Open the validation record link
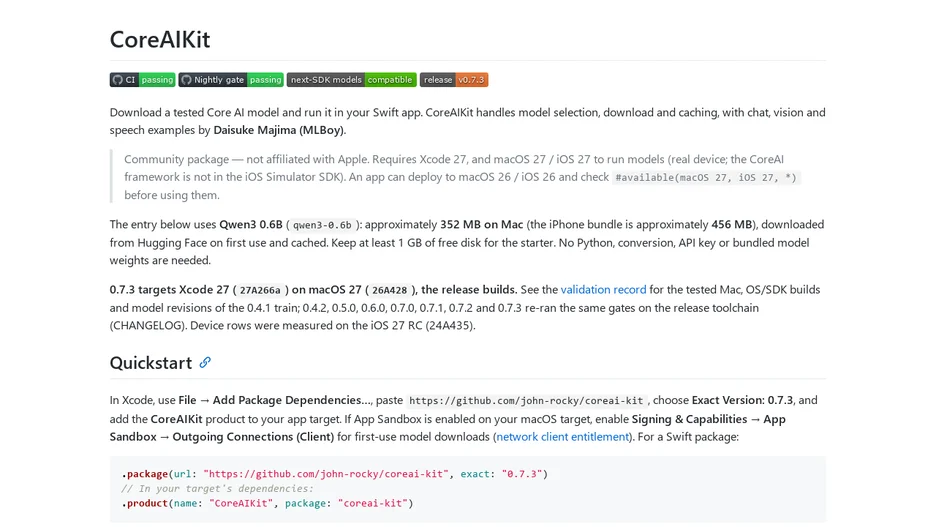Viewport: 936px width, 527px height. tap(603, 289)
